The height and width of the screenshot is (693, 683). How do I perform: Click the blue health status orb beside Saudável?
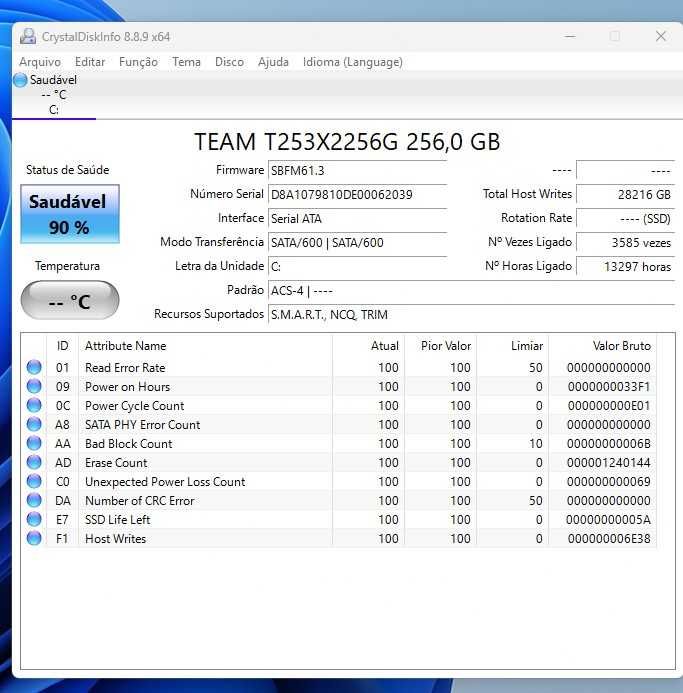(20, 80)
